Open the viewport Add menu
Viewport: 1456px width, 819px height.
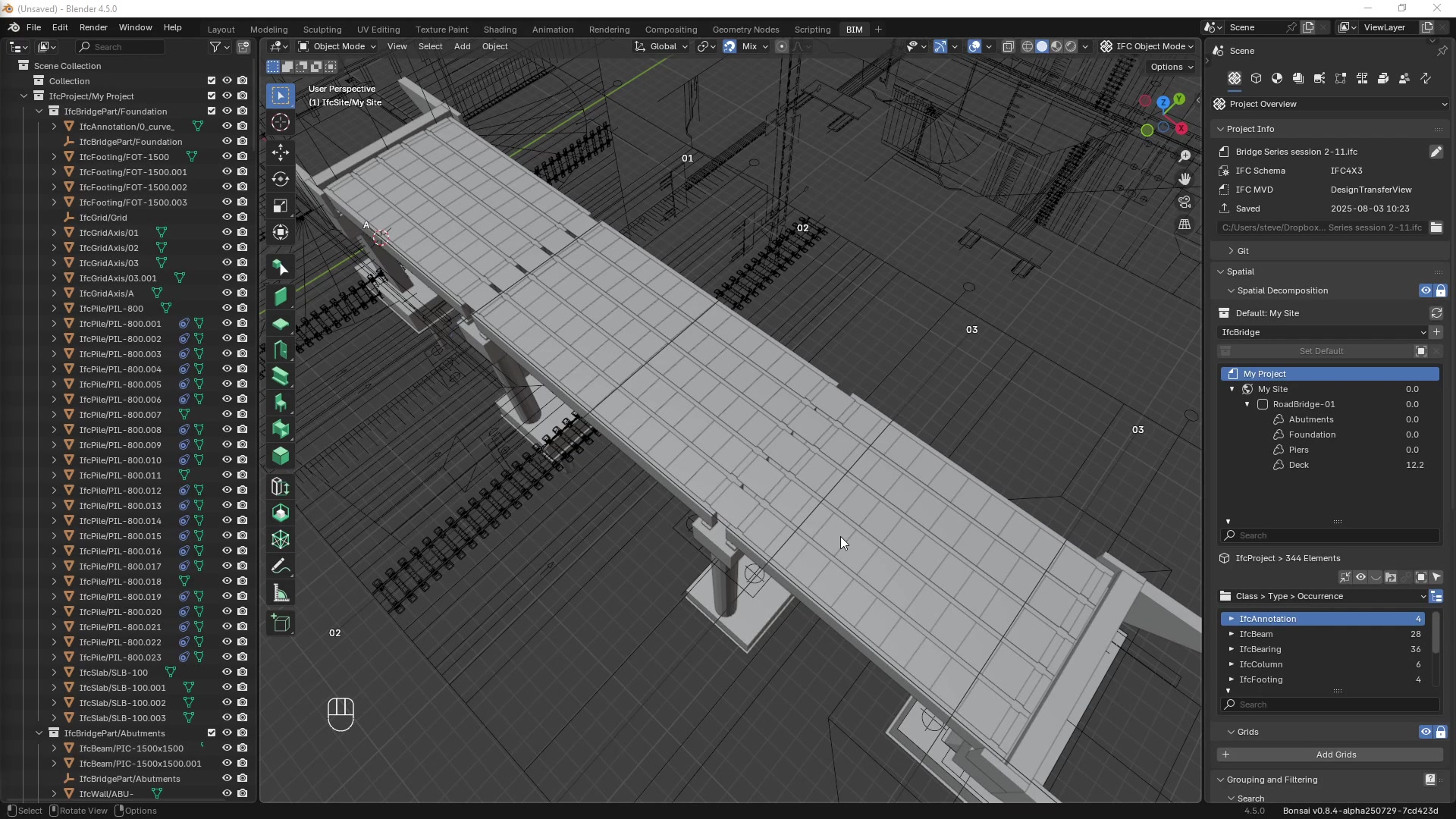[462, 46]
